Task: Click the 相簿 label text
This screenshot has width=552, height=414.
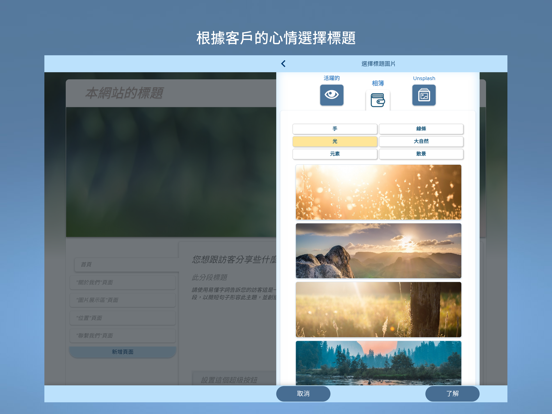Action: click(x=378, y=83)
